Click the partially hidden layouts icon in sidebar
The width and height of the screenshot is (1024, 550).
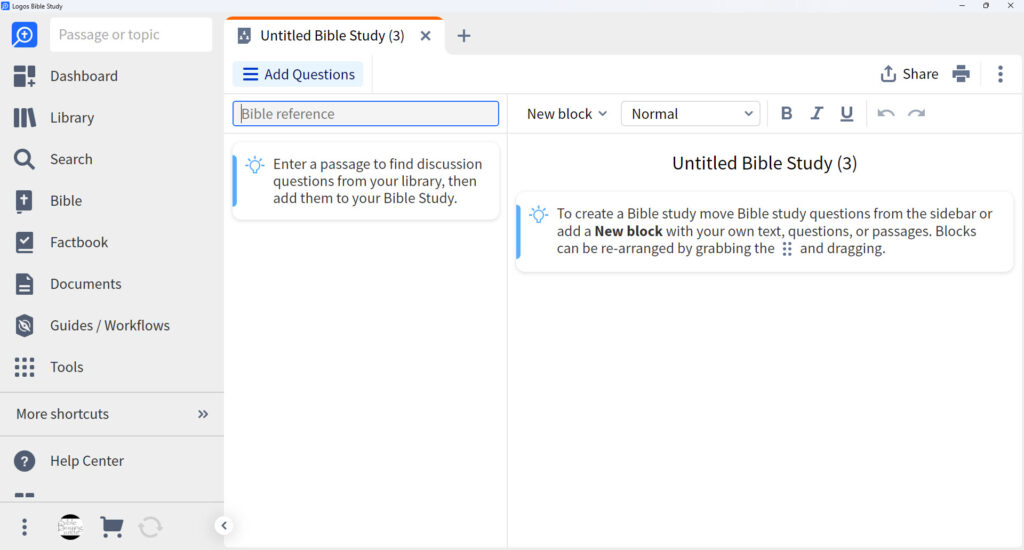click(x=24, y=496)
